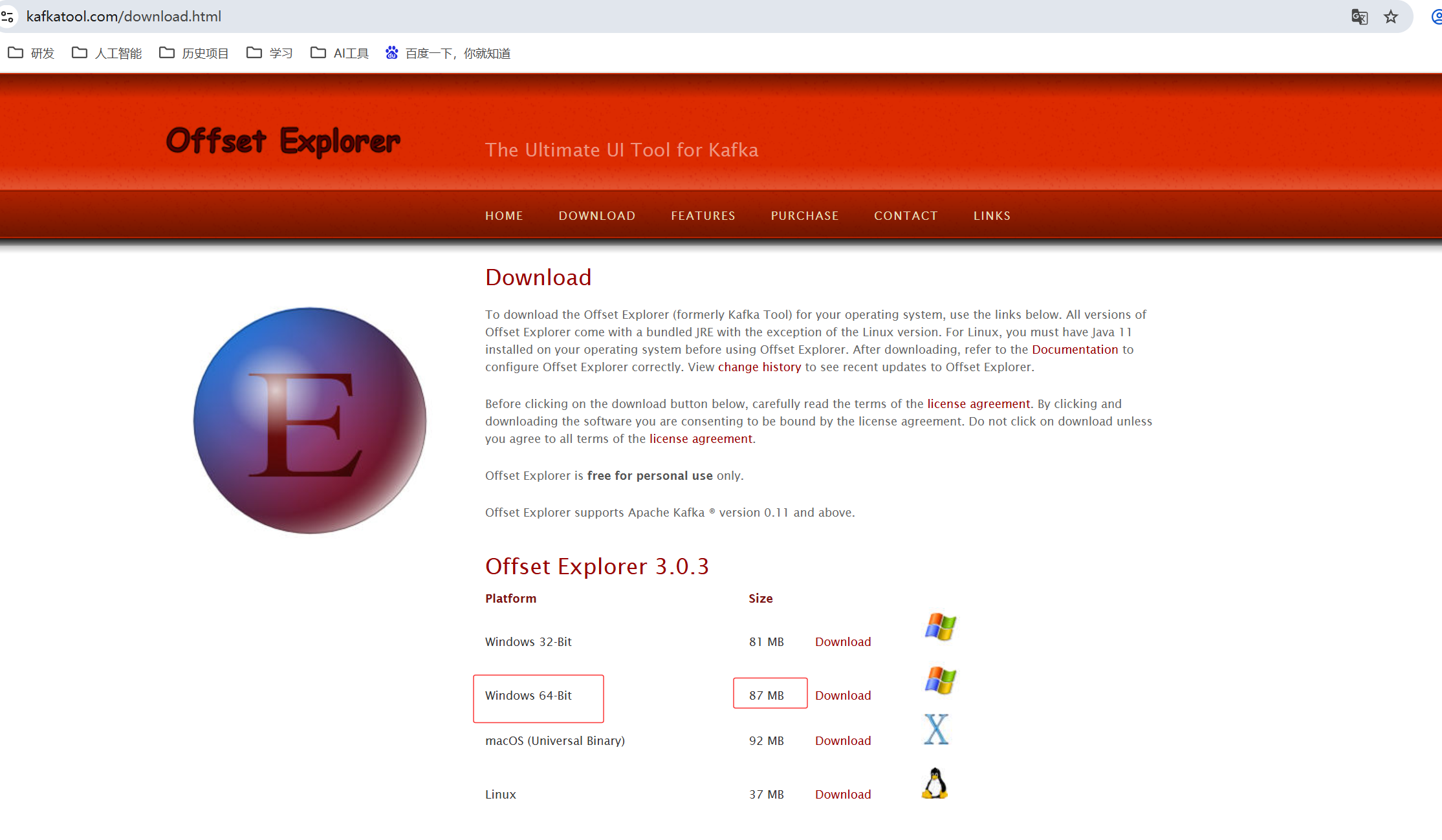This screenshot has width=1442, height=840.
Task: Click 'The Ultimate UI Tool for Kafka' tagline
Action: point(622,150)
